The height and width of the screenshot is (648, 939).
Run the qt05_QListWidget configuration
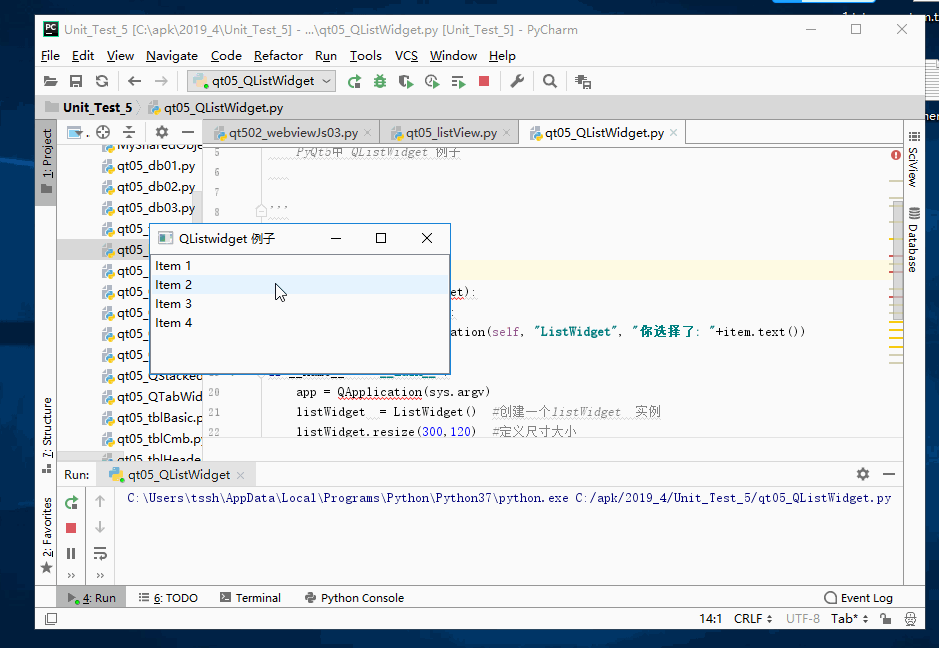click(x=355, y=81)
